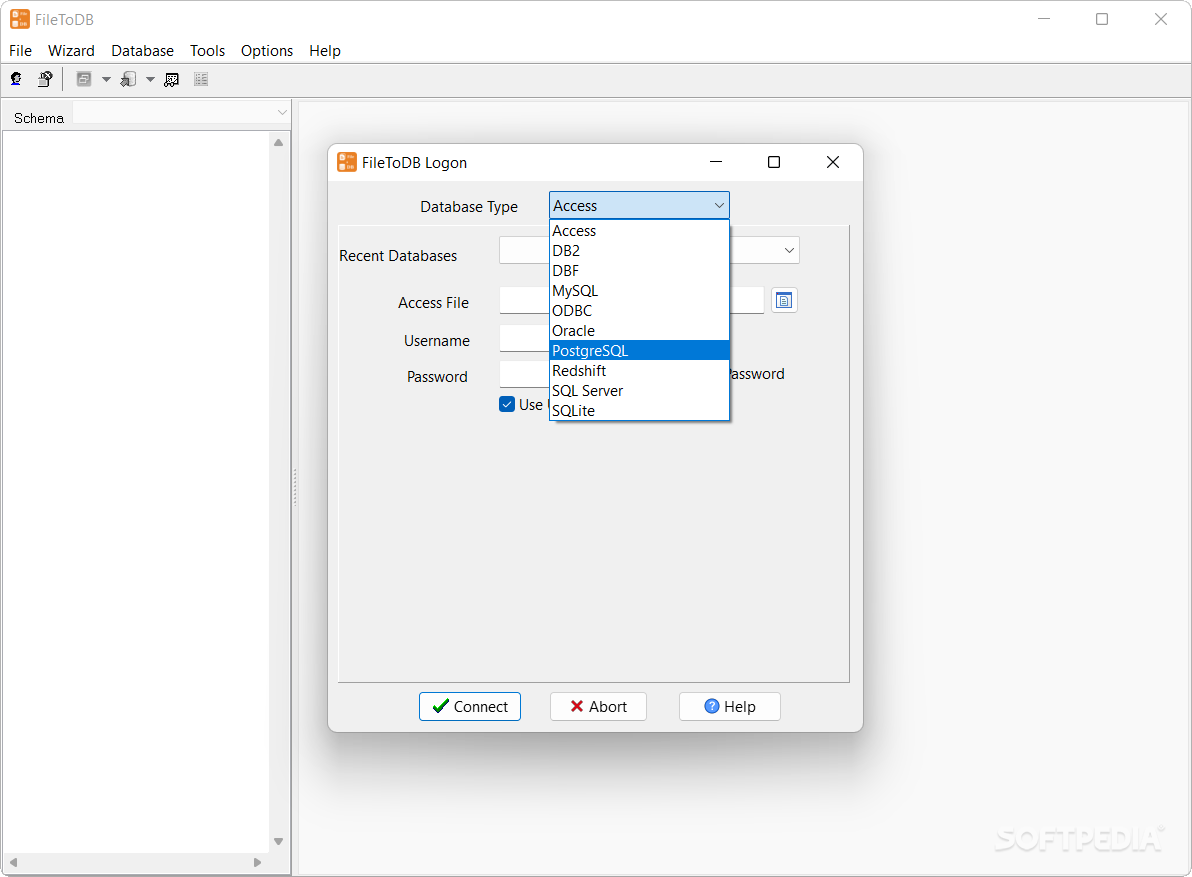Open the File menu

coord(21,51)
